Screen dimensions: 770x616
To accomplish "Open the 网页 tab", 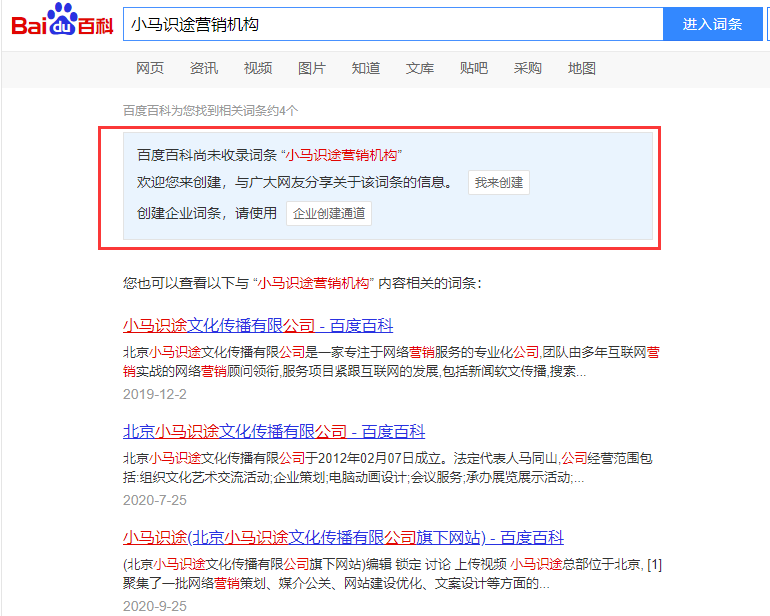I will click(150, 68).
